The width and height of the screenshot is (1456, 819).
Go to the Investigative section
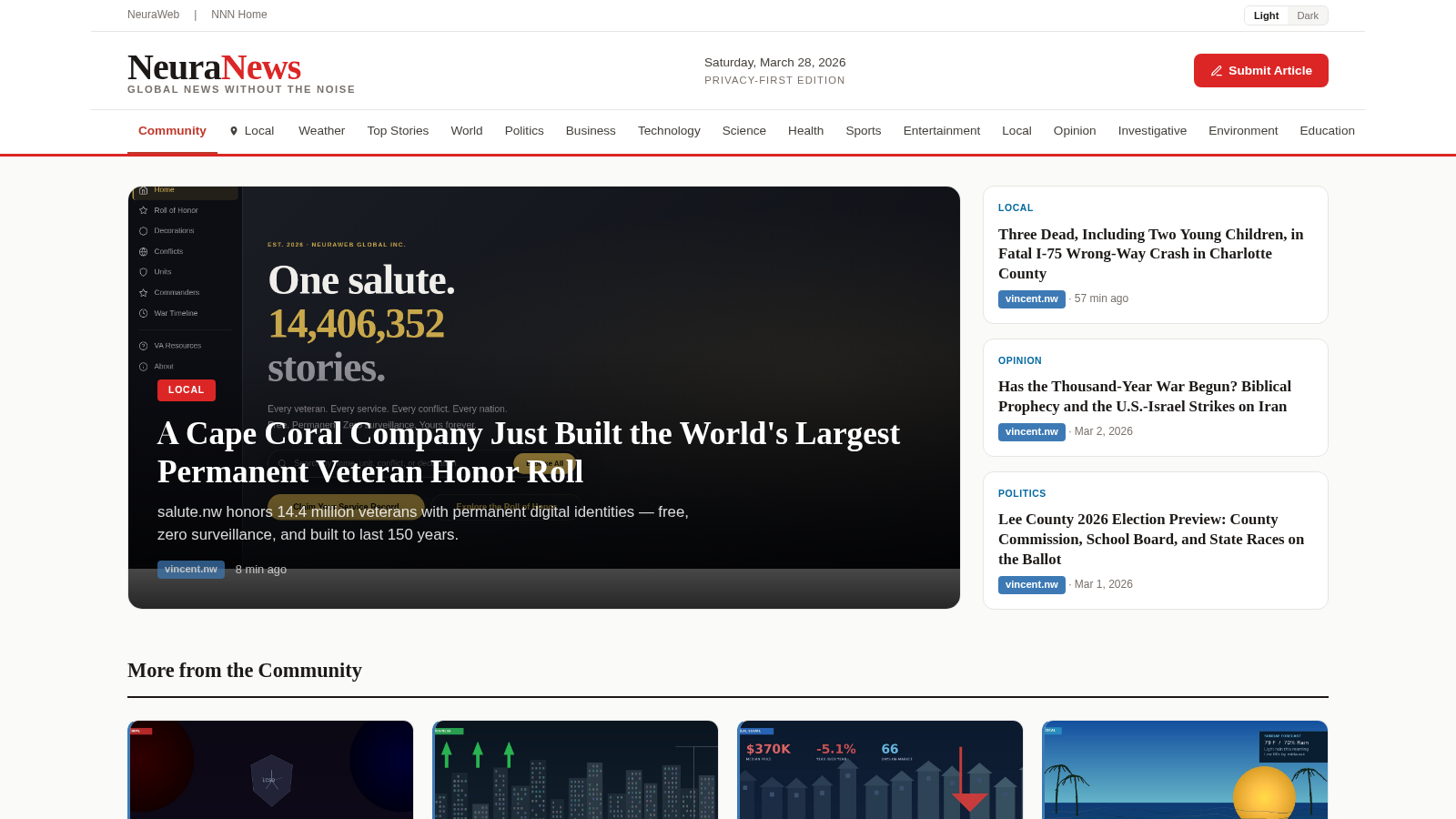point(1152,131)
